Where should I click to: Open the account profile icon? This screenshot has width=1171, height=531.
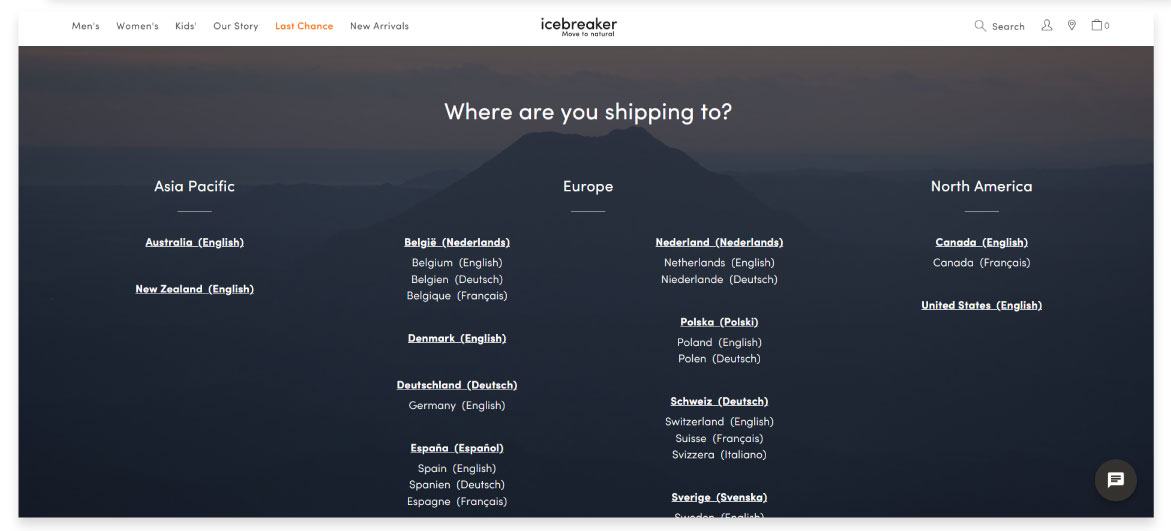[1047, 26]
